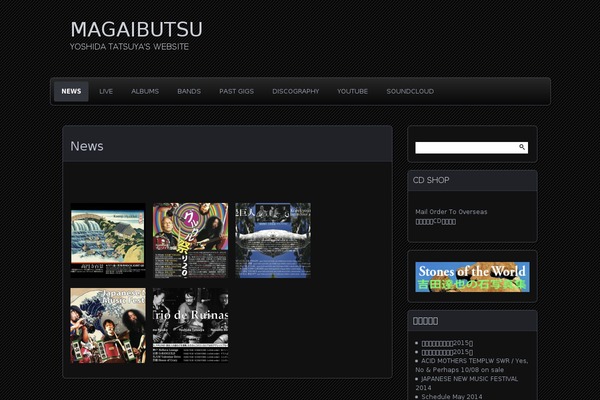
Task: Click the CD SHOP widget heading
Action: point(431,180)
